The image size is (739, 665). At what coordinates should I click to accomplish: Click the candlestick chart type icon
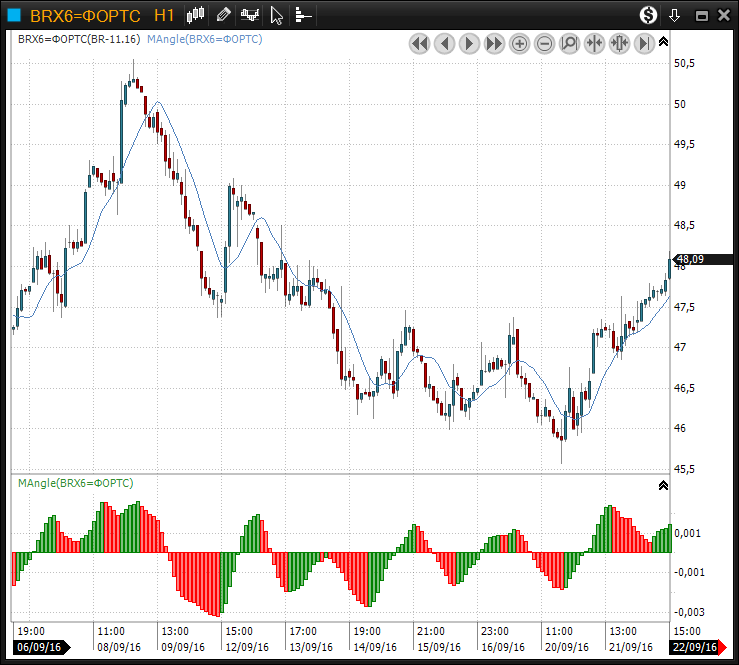196,15
